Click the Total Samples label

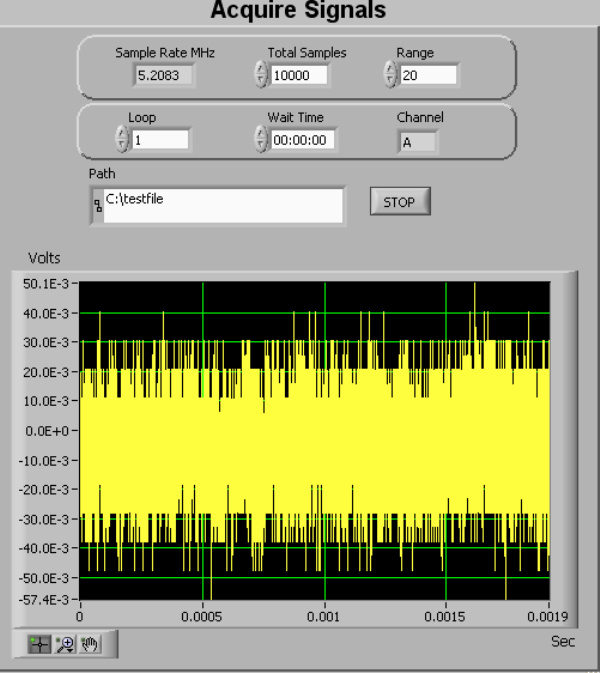pyautogui.click(x=307, y=53)
